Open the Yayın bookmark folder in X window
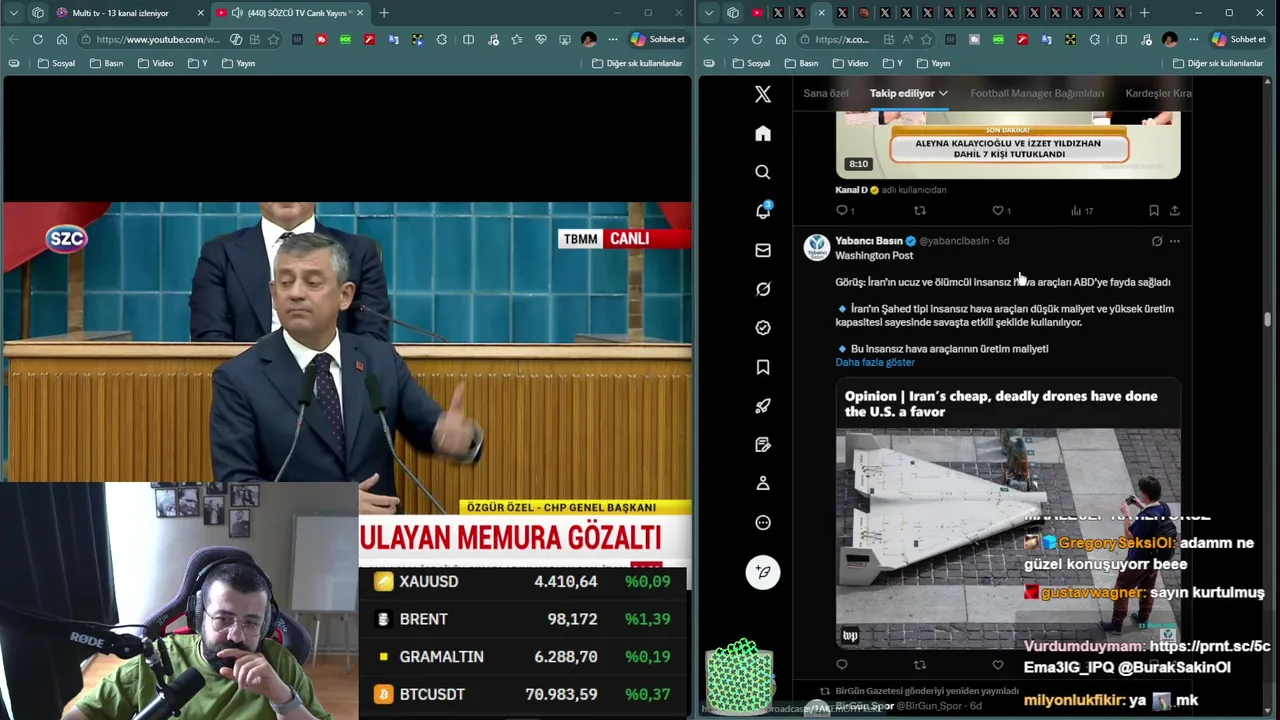The height and width of the screenshot is (720, 1280). [932, 63]
